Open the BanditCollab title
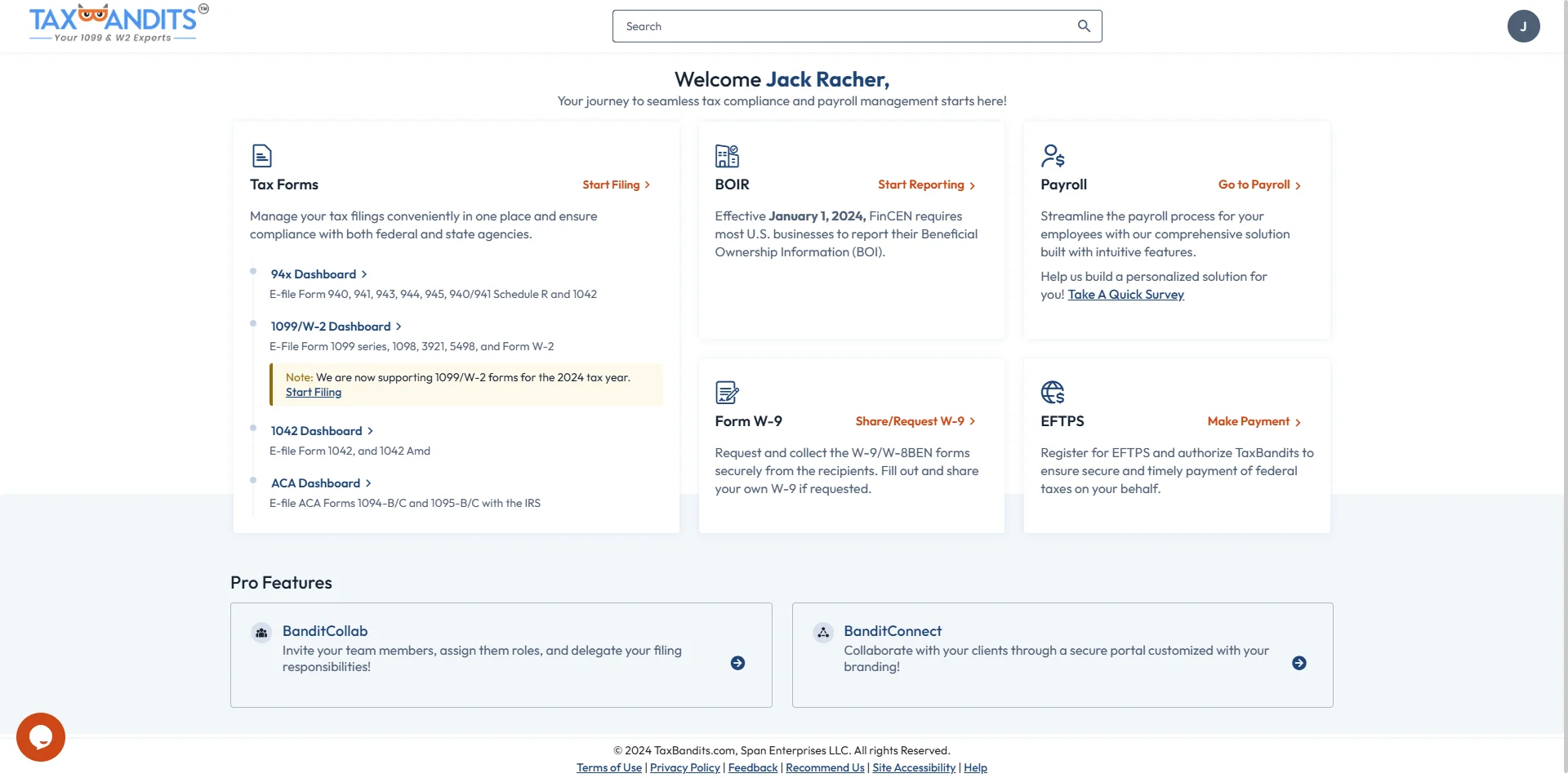 (x=325, y=631)
